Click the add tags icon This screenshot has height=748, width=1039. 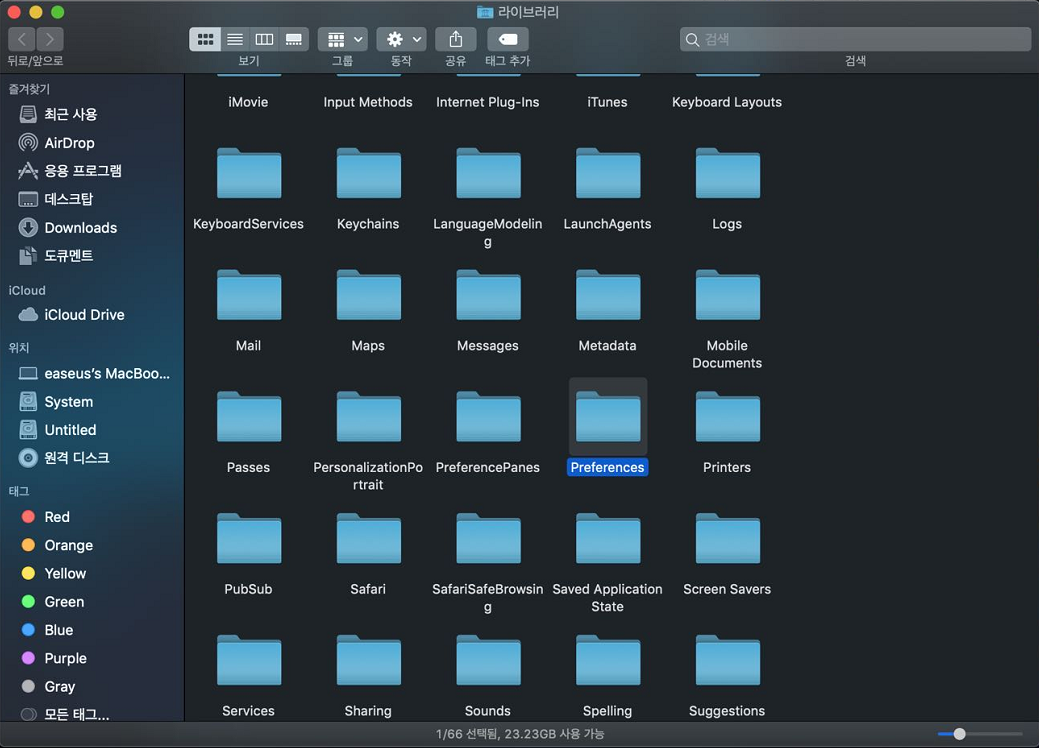[508, 39]
